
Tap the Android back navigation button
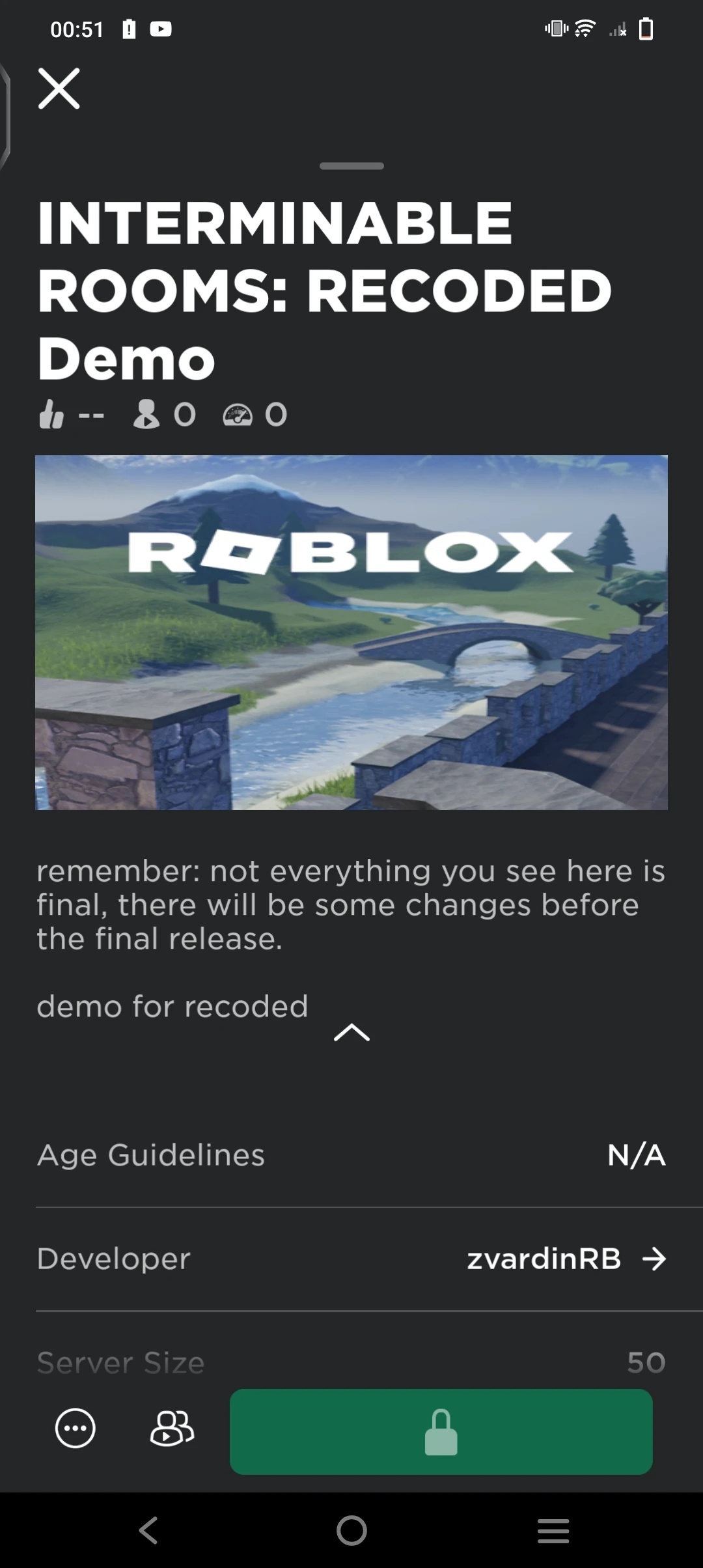coord(148,1530)
